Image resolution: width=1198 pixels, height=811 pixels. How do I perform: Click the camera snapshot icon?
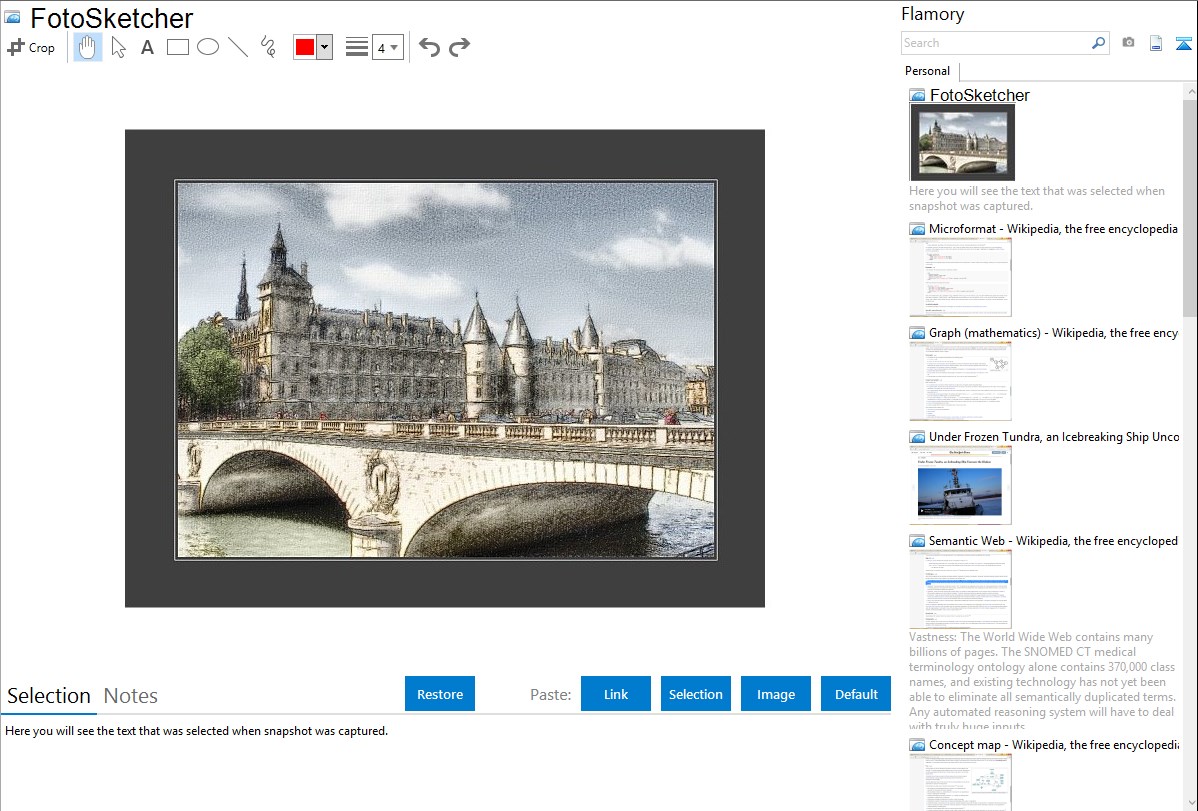tap(1128, 43)
